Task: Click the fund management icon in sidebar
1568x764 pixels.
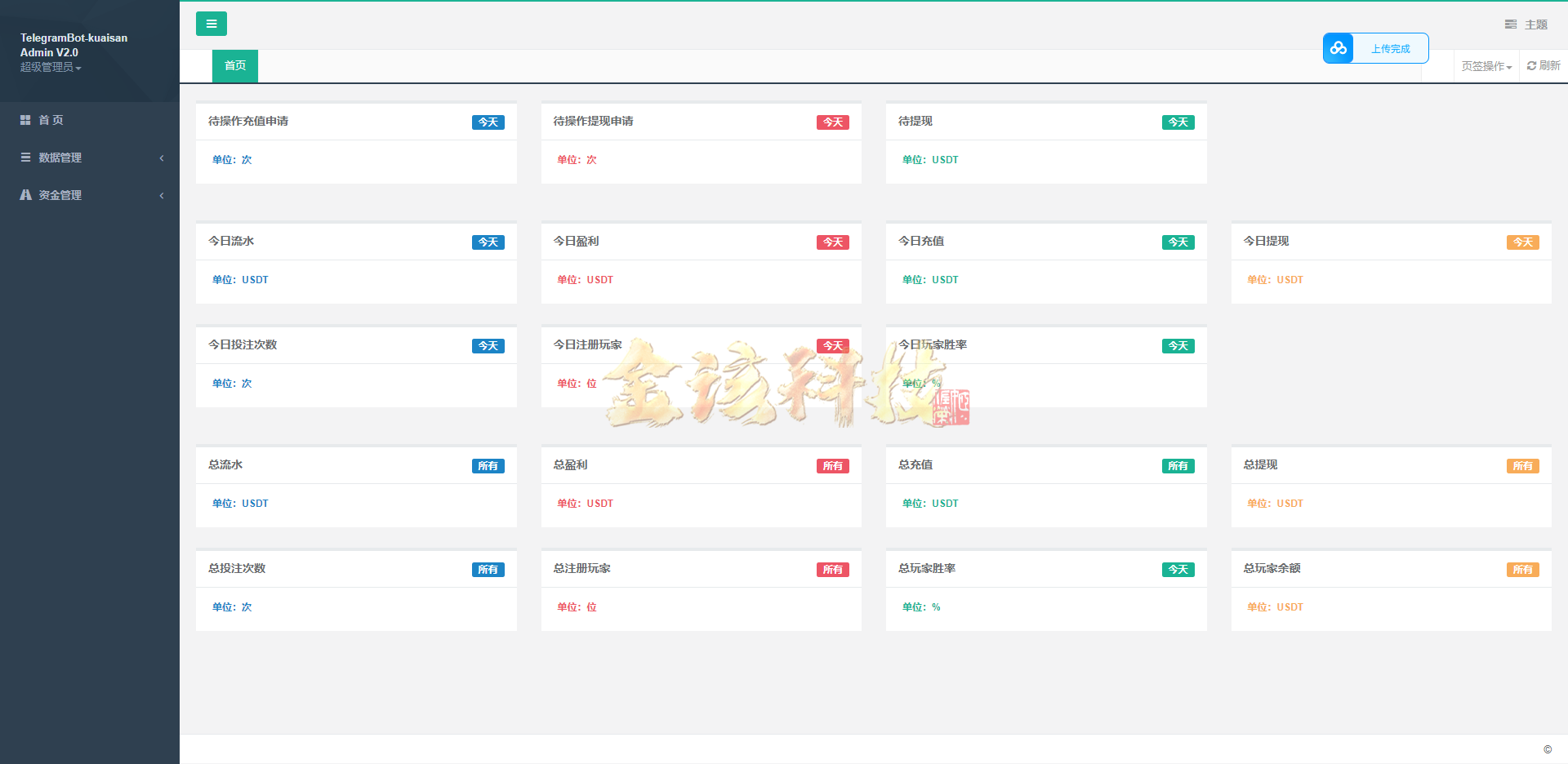Action: tap(25, 195)
